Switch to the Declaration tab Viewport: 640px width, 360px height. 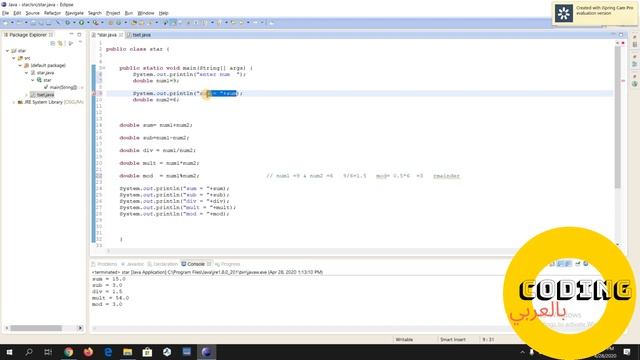[x=162, y=264]
